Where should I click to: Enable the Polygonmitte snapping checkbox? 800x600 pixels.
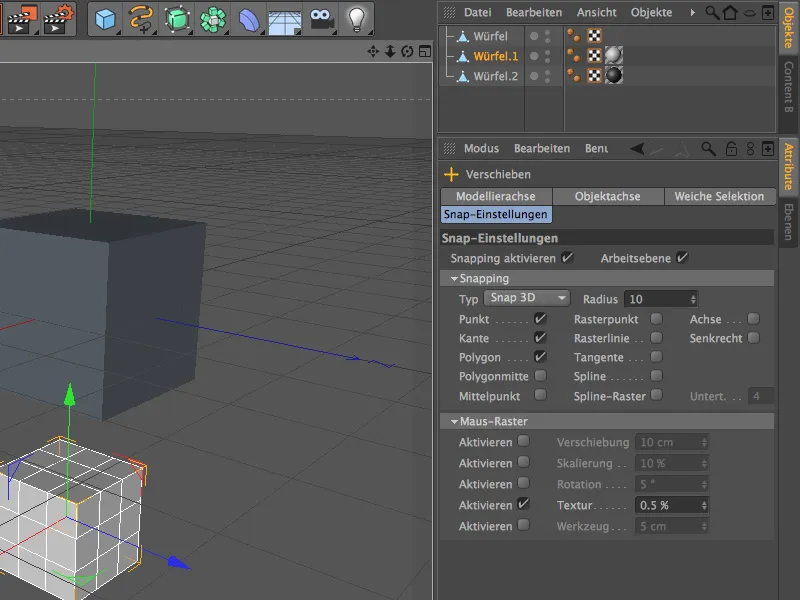click(540, 376)
